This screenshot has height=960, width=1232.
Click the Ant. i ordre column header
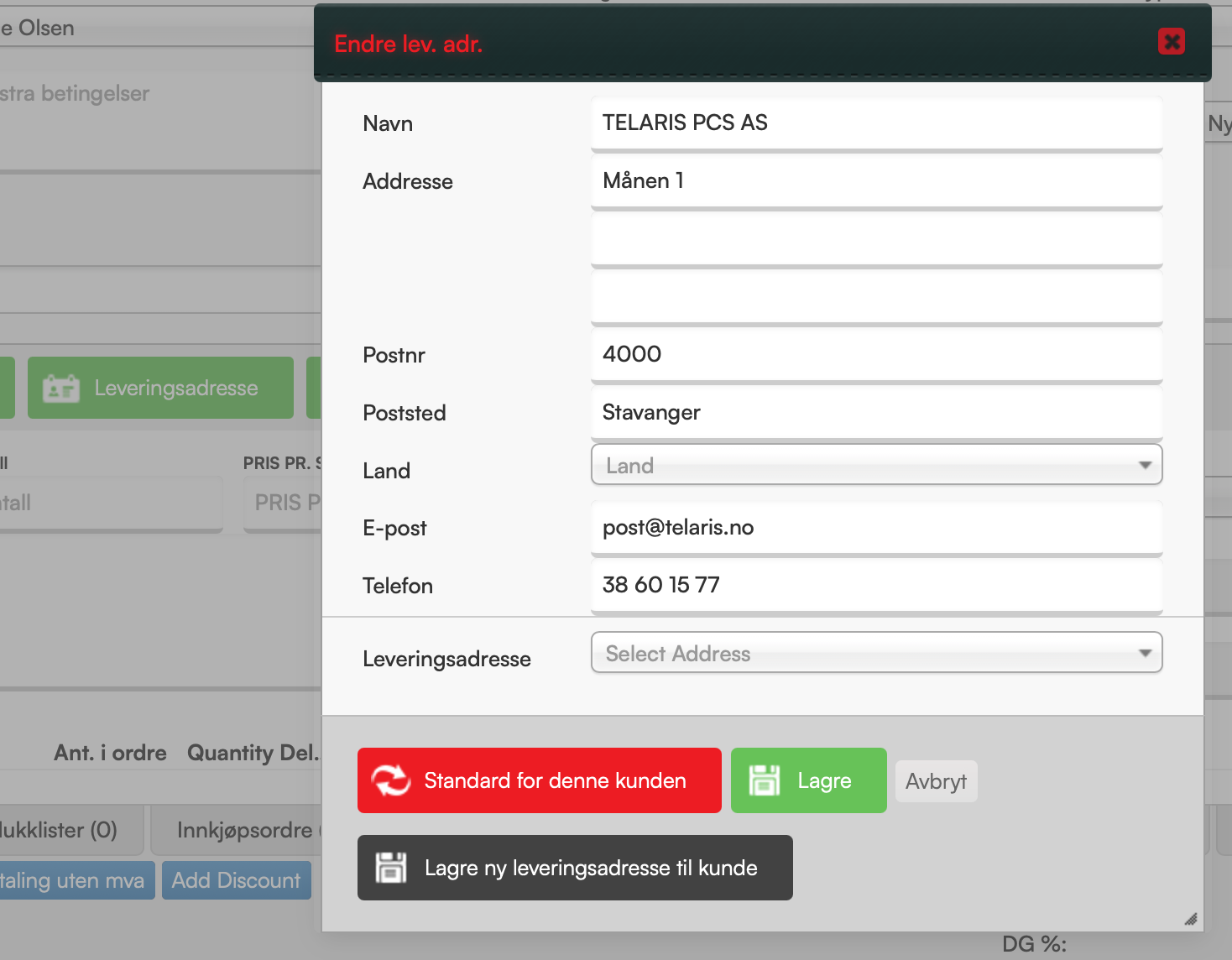pos(111,753)
